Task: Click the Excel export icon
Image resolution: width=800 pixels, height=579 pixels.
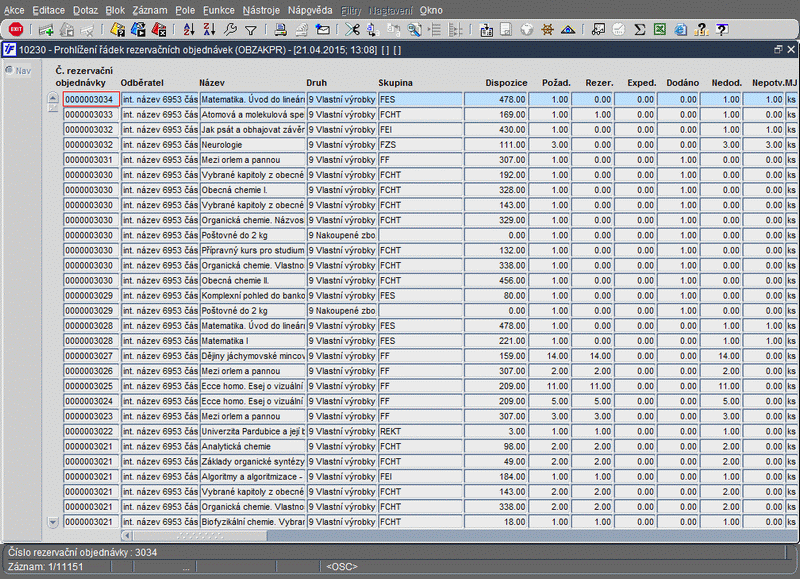Action: (661, 30)
